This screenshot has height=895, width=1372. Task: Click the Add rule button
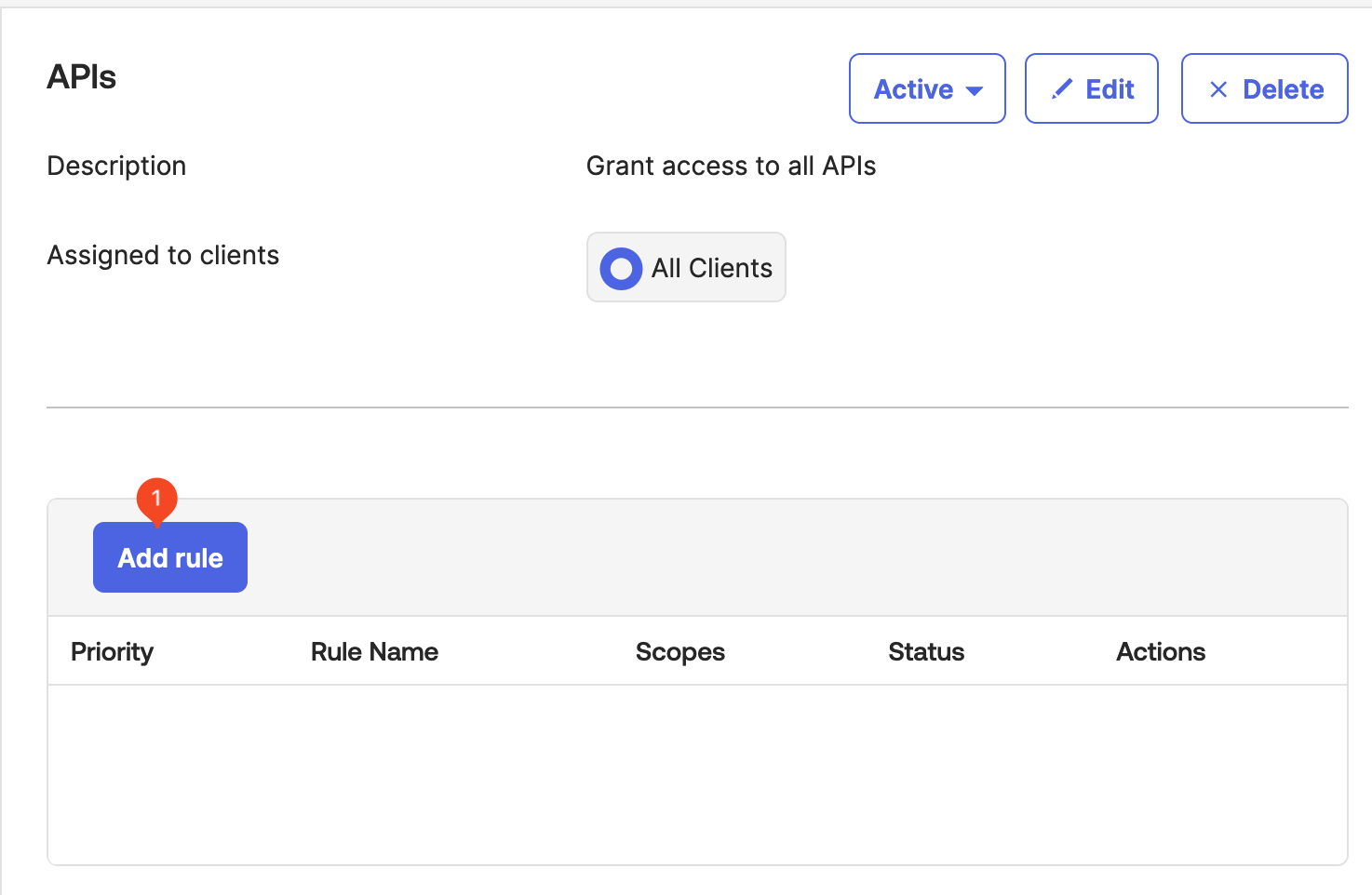pyautogui.click(x=170, y=558)
